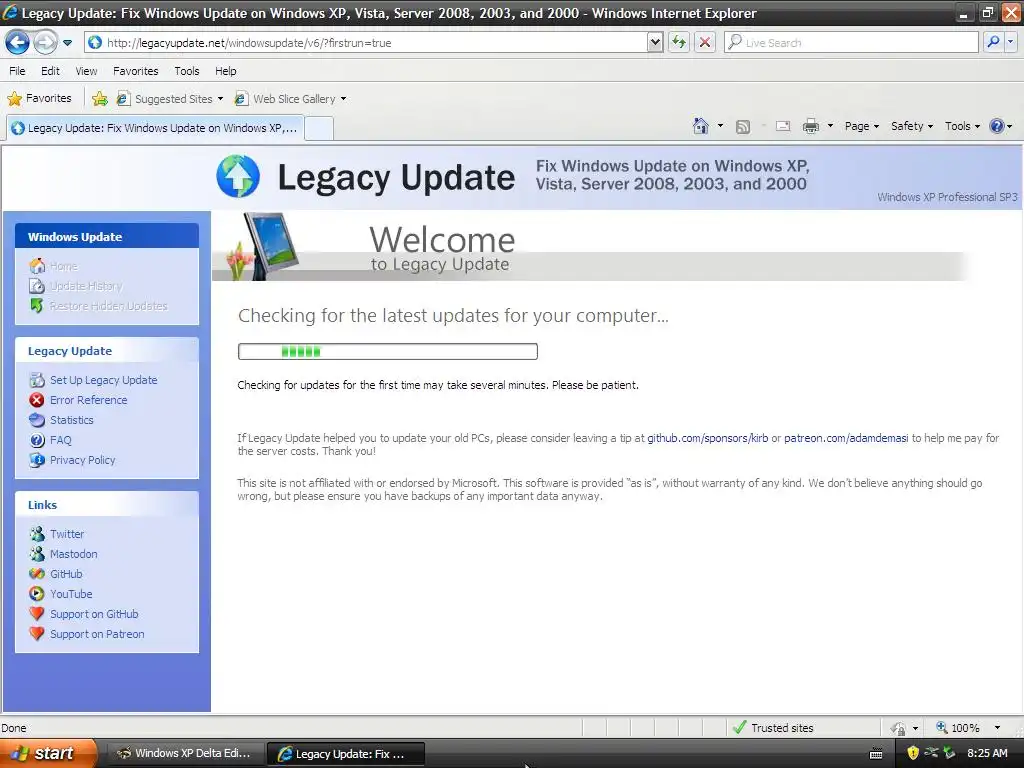The height and width of the screenshot is (768, 1024).
Task: Click the Windows Start button
Action: pos(47,753)
